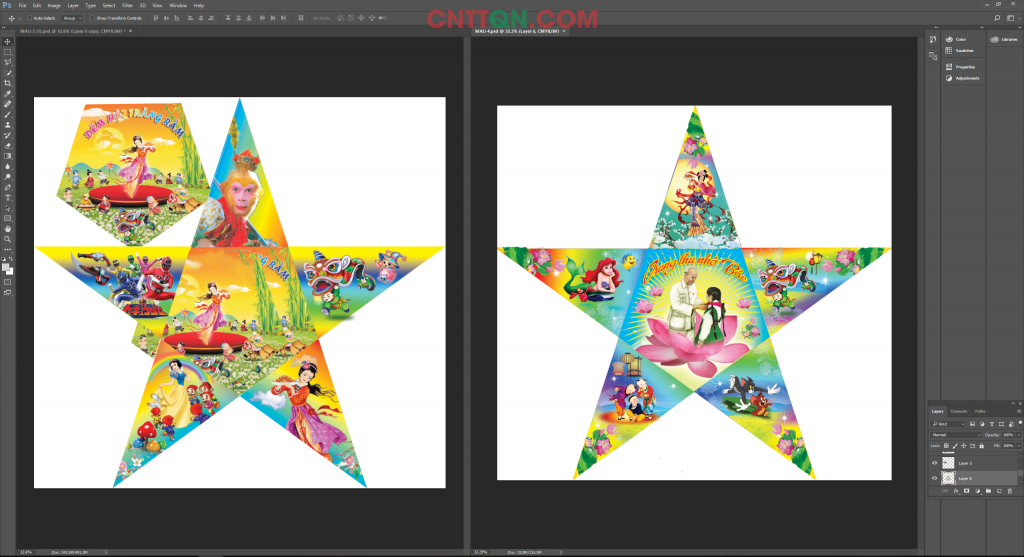Select the Pen tool
Screen dimensions: 1024x557
pos(8,187)
